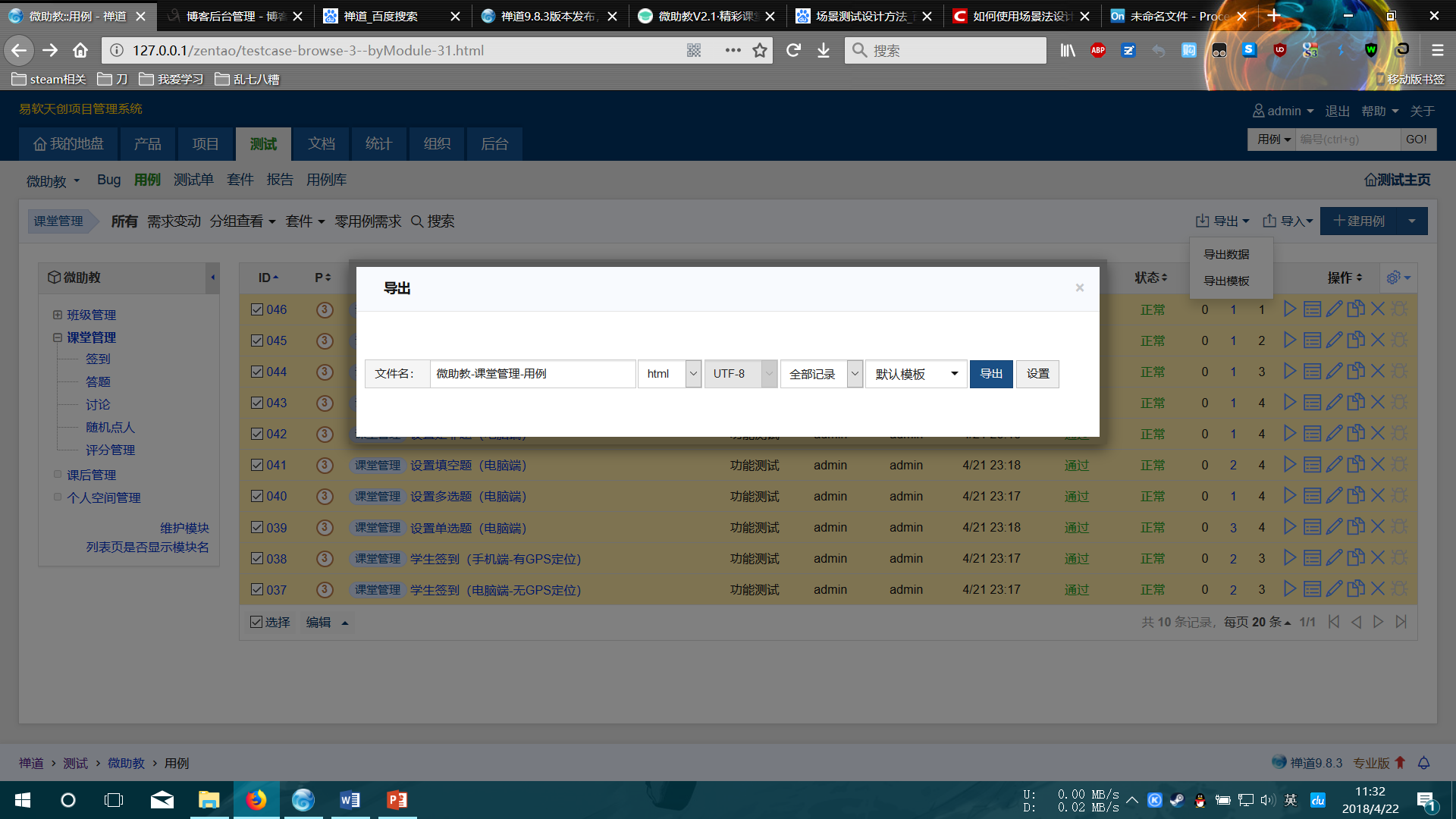Click the 设置 button in dialog
The image size is (1456, 819).
(1037, 374)
